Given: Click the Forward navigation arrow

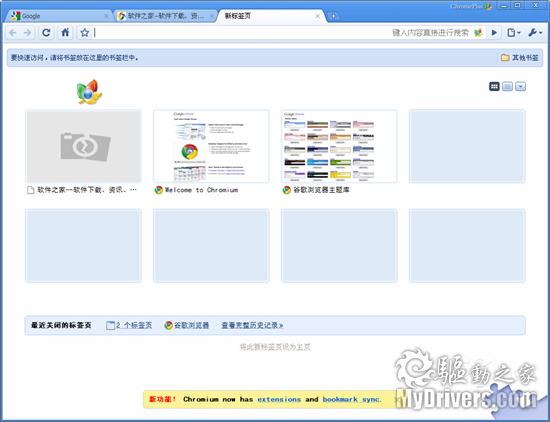Looking at the screenshot, I should pyautogui.click(x=27, y=33).
